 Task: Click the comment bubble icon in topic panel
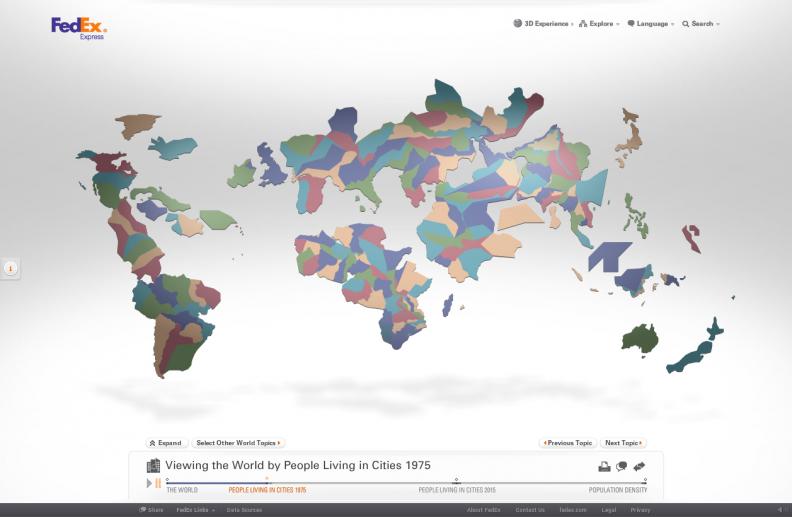tap(621, 466)
